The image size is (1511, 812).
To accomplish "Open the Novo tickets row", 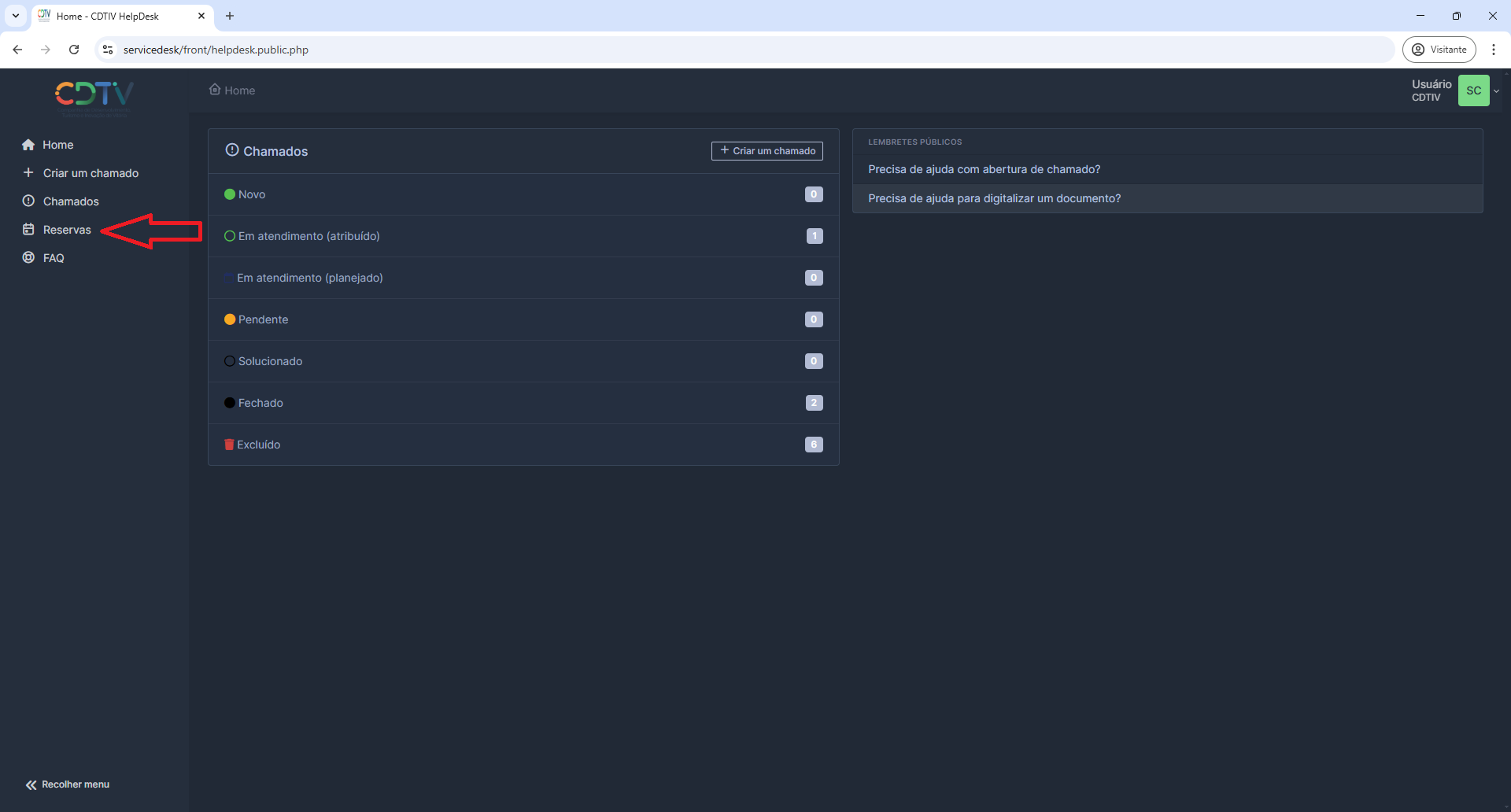I will tap(252, 194).
